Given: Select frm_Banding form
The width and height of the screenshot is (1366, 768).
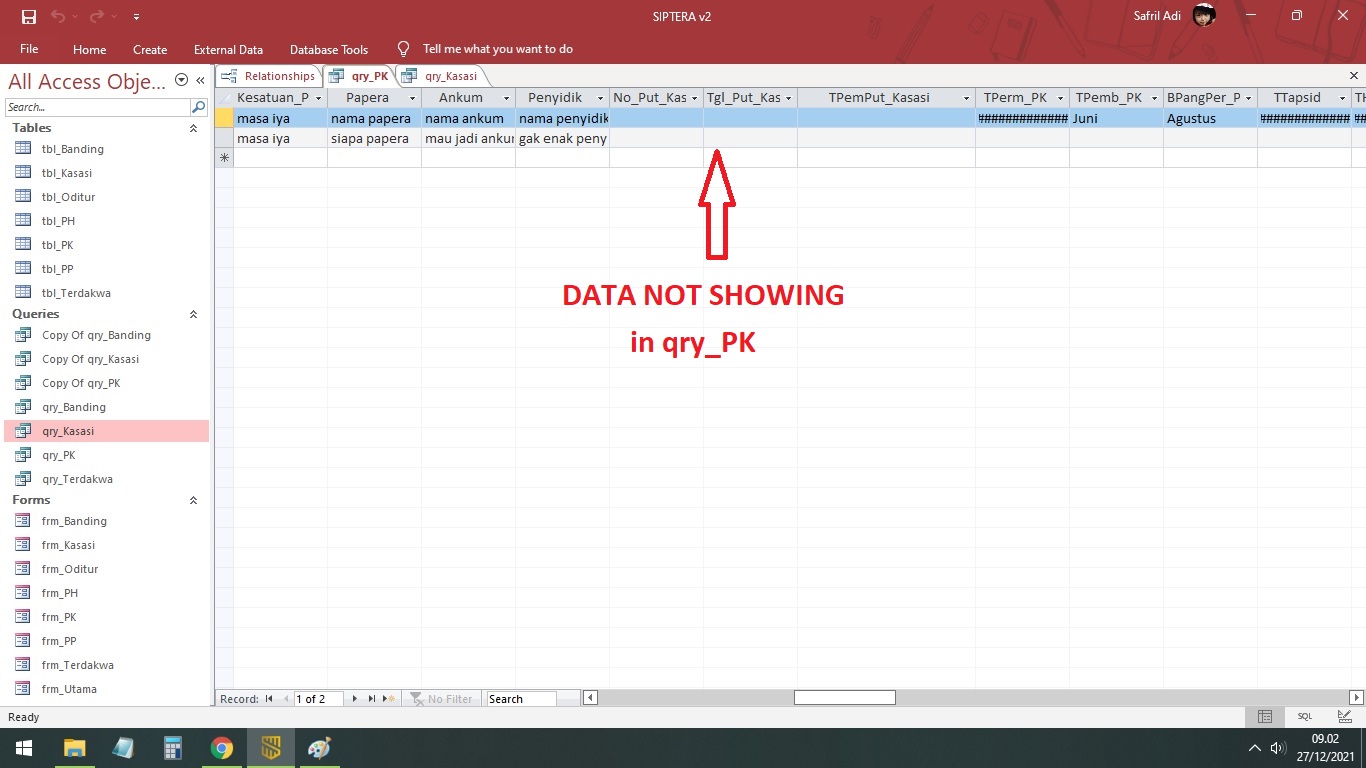Looking at the screenshot, I should coord(106,521).
